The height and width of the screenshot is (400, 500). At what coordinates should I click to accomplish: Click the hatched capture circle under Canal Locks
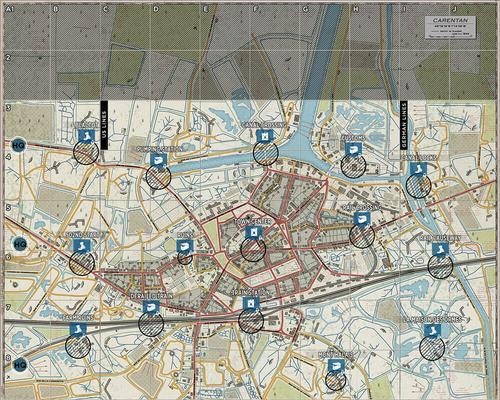click(419, 185)
